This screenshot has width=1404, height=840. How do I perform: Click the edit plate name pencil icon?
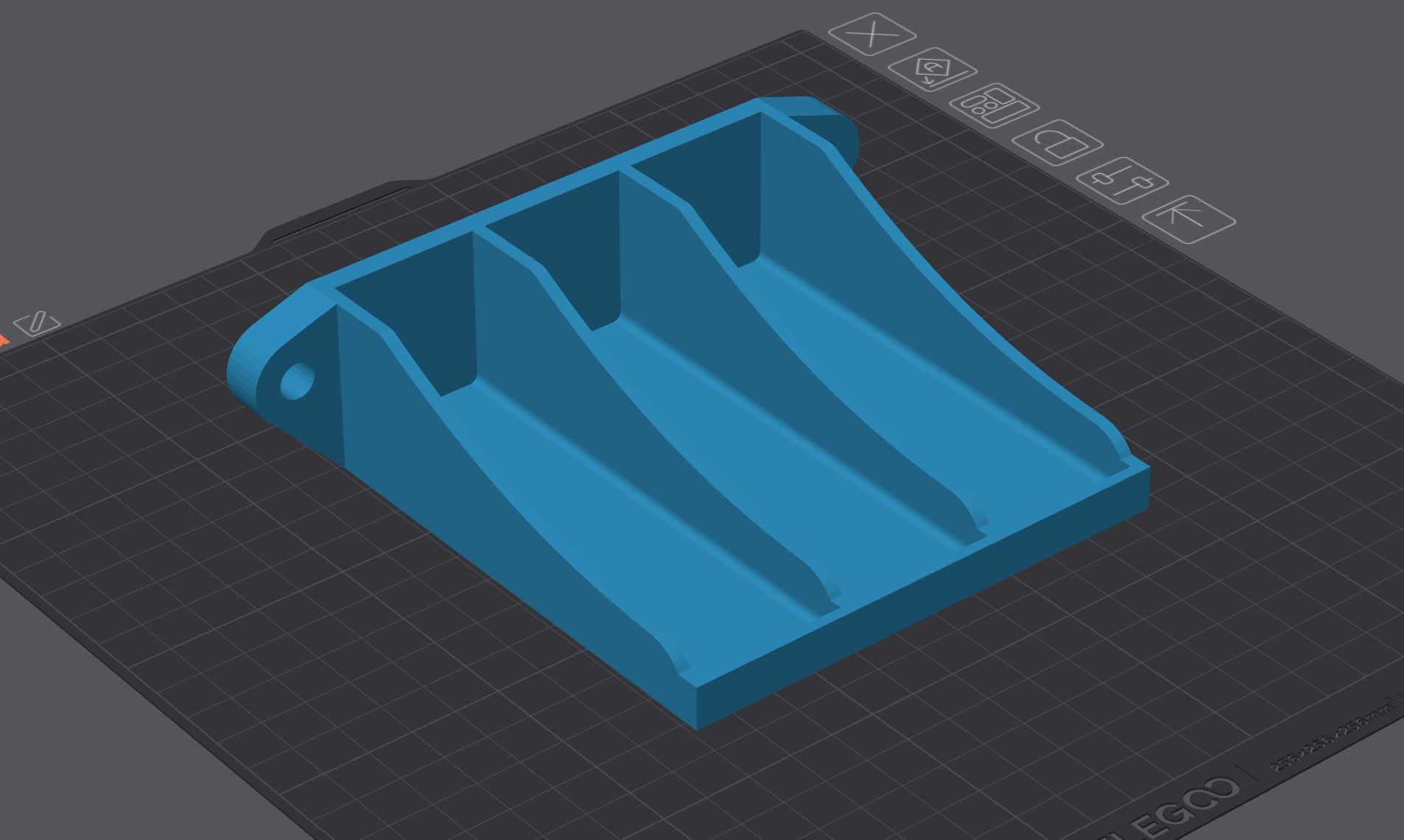point(37,323)
